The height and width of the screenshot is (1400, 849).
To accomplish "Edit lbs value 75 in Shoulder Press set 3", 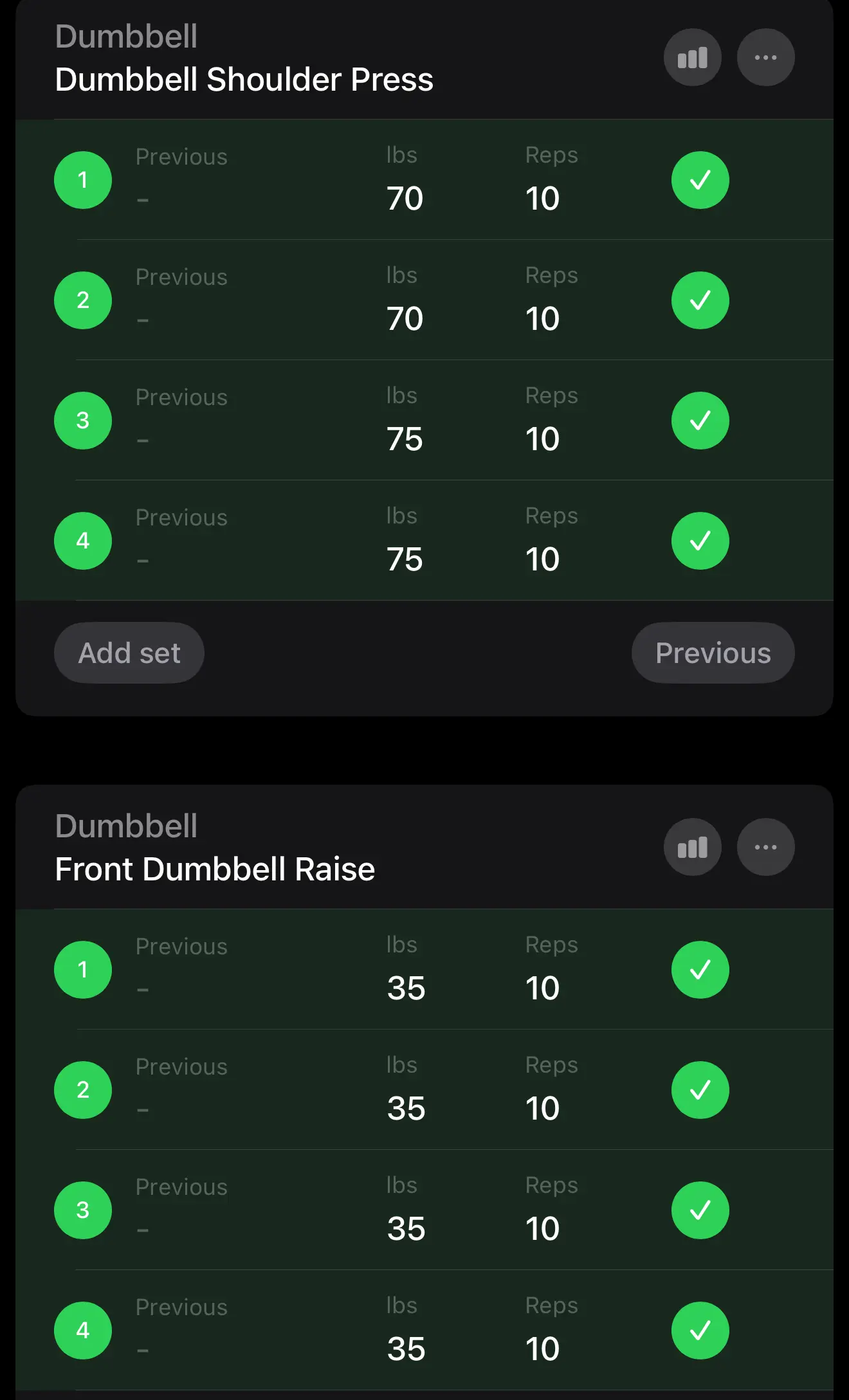I will pyautogui.click(x=405, y=439).
